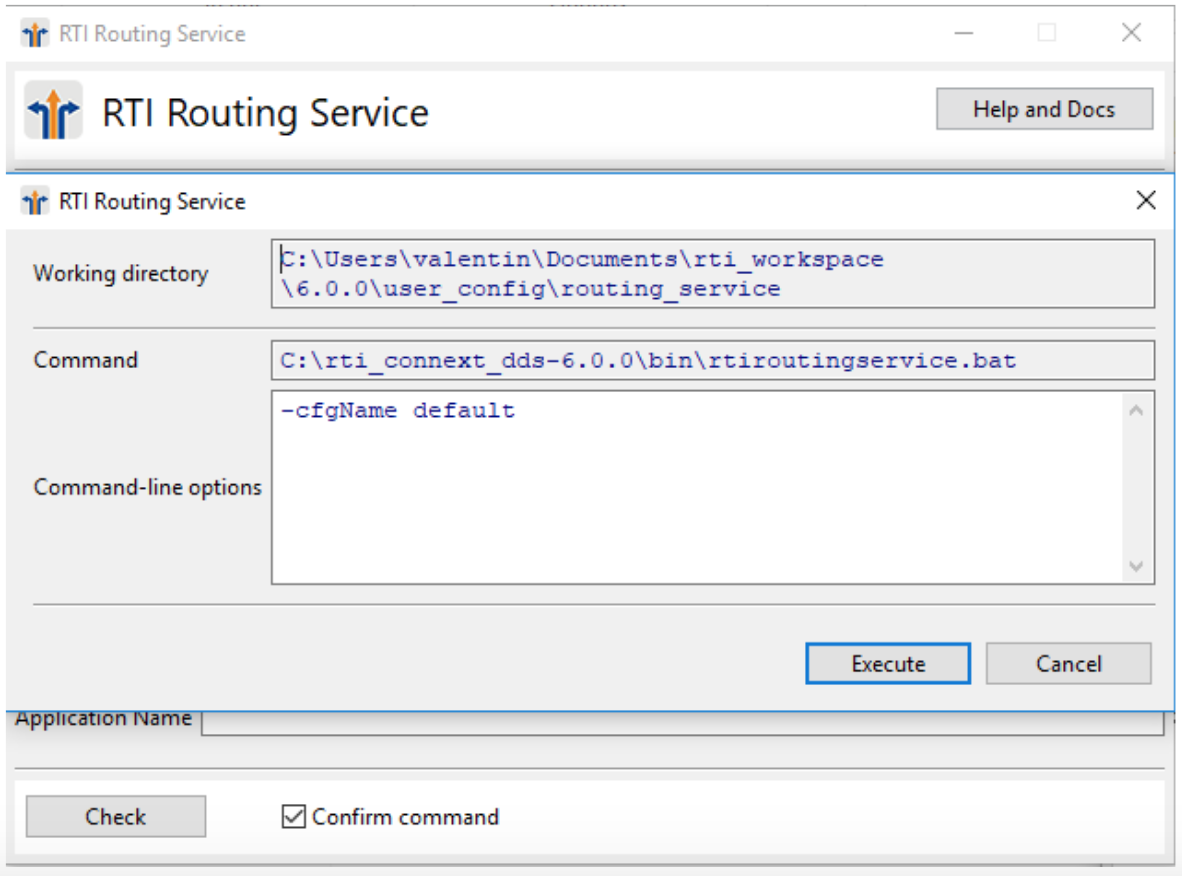Click into the Working directory field
The image size is (1182, 876).
[712, 274]
